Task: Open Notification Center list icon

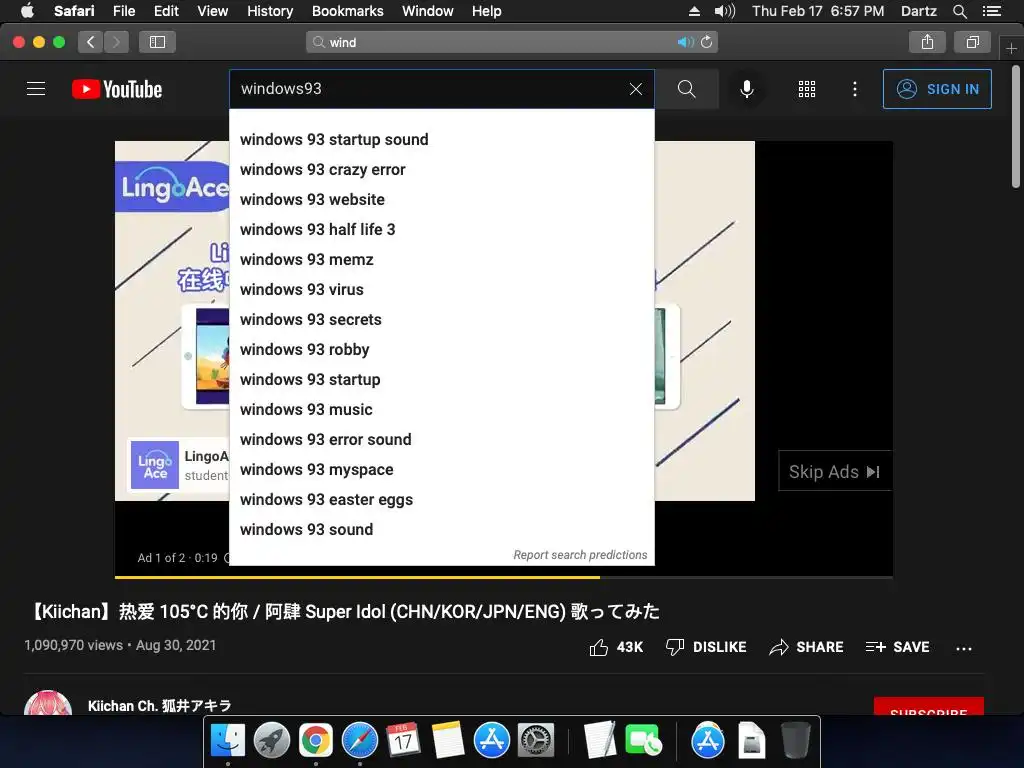Action: coord(992,11)
